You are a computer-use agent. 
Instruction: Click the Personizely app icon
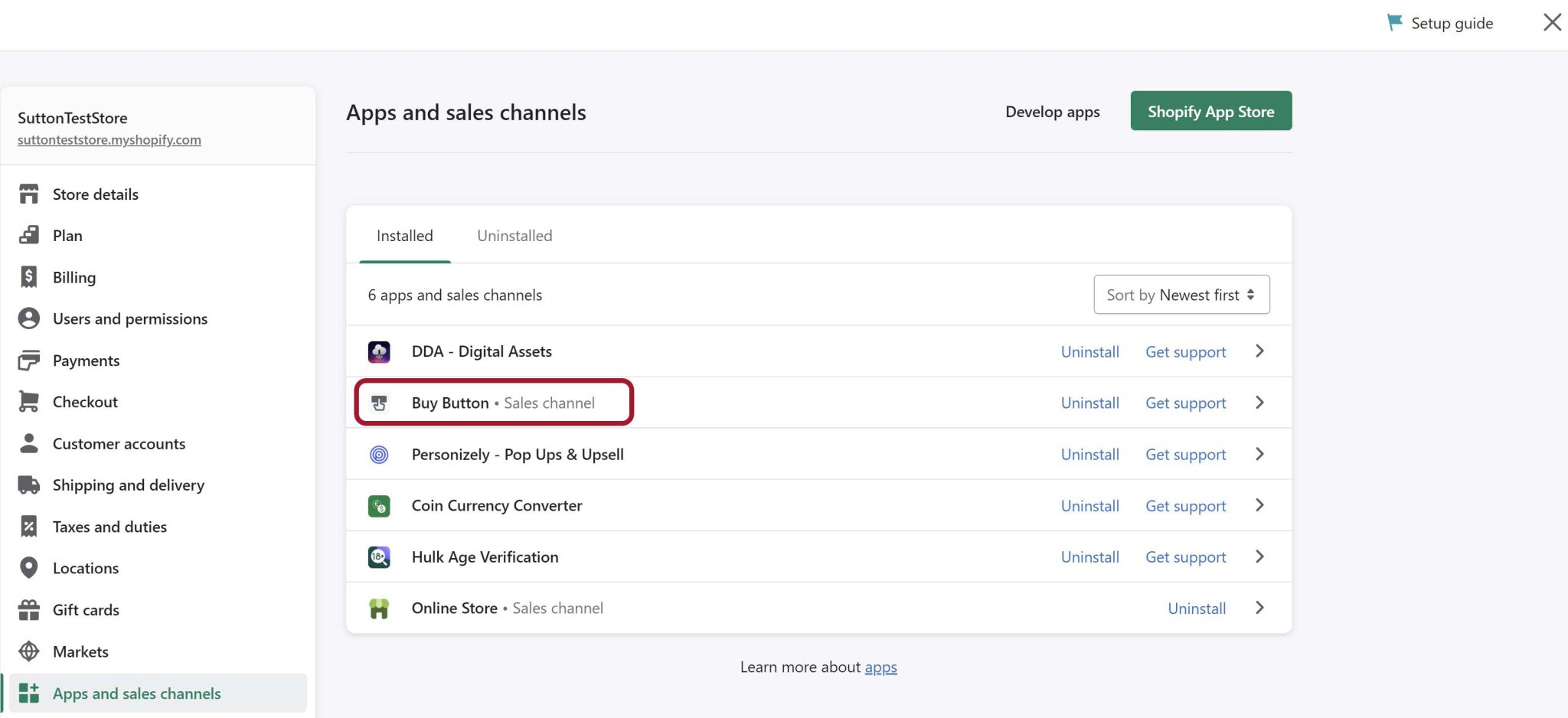(379, 455)
